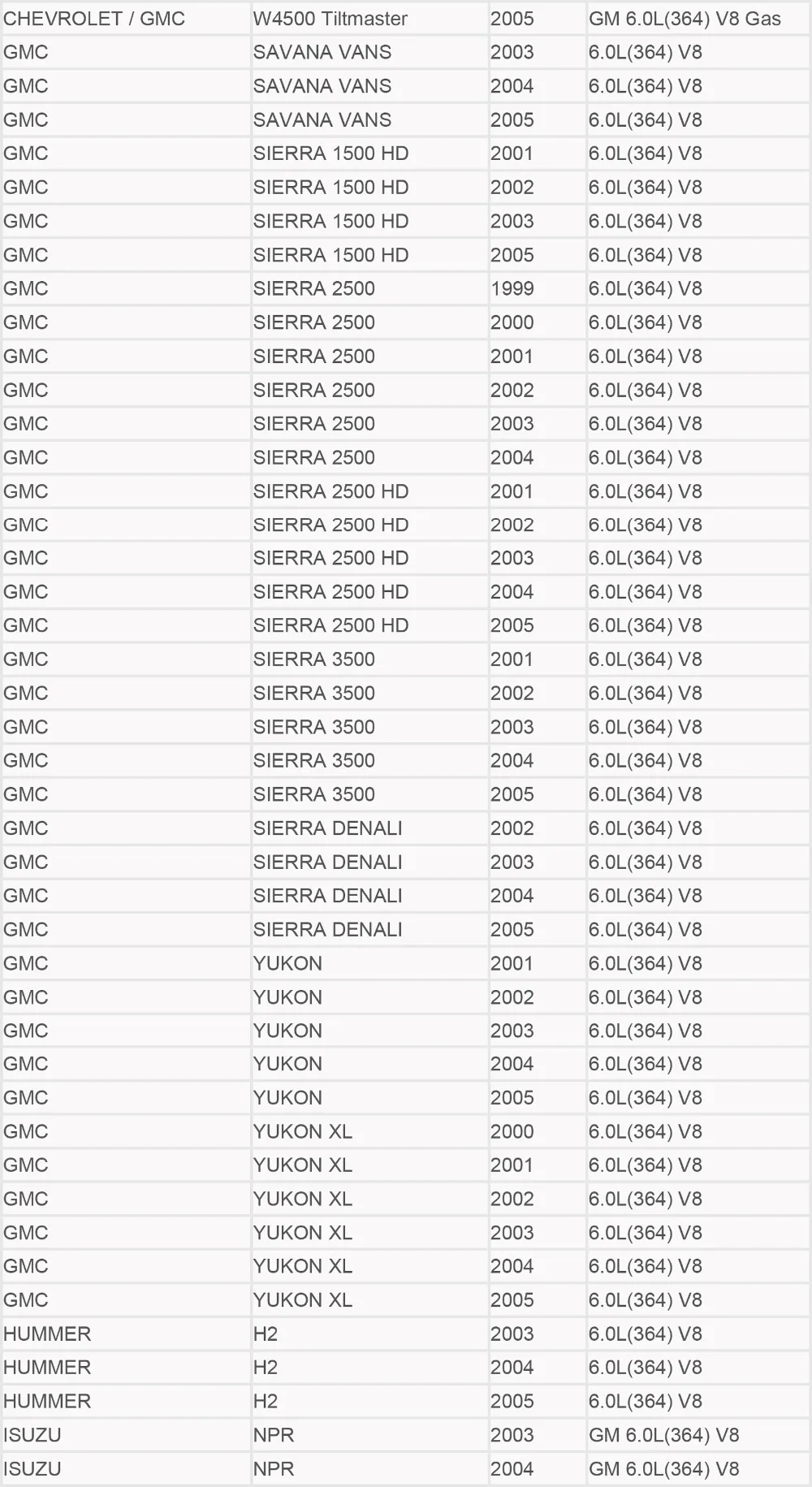Viewport: 812px width, 1487px height.
Task: Select the H2 model cell for 2005
Action: pyautogui.click(x=369, y=1401)
